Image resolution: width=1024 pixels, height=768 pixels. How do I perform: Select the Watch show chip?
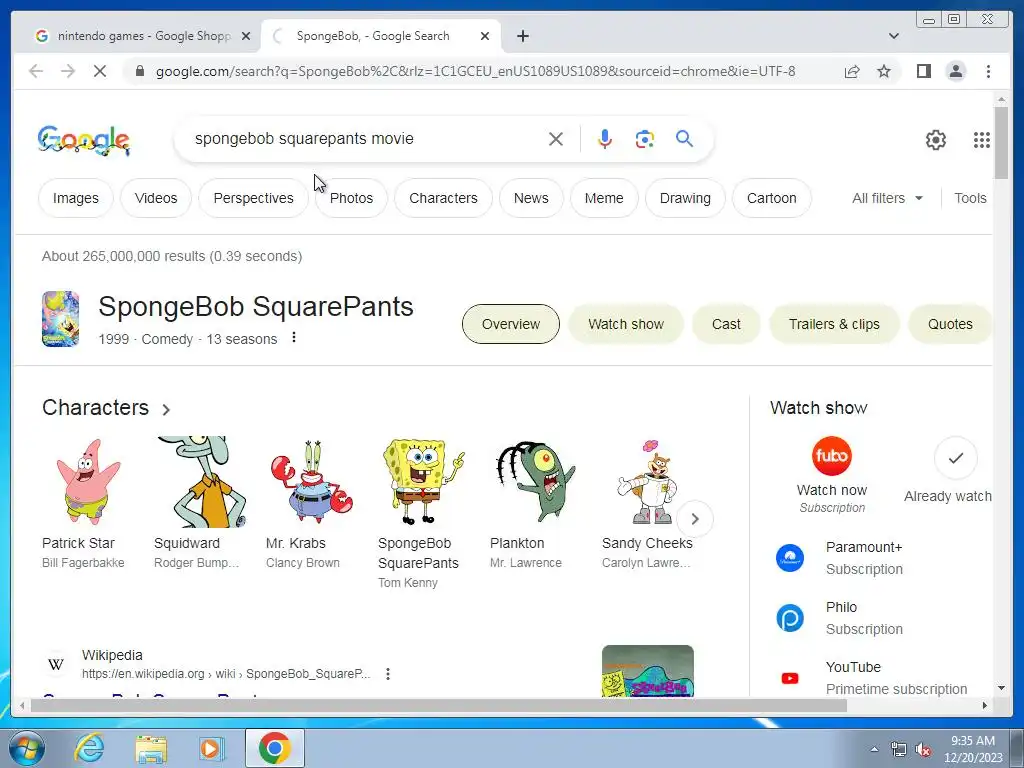click(626, 324)
